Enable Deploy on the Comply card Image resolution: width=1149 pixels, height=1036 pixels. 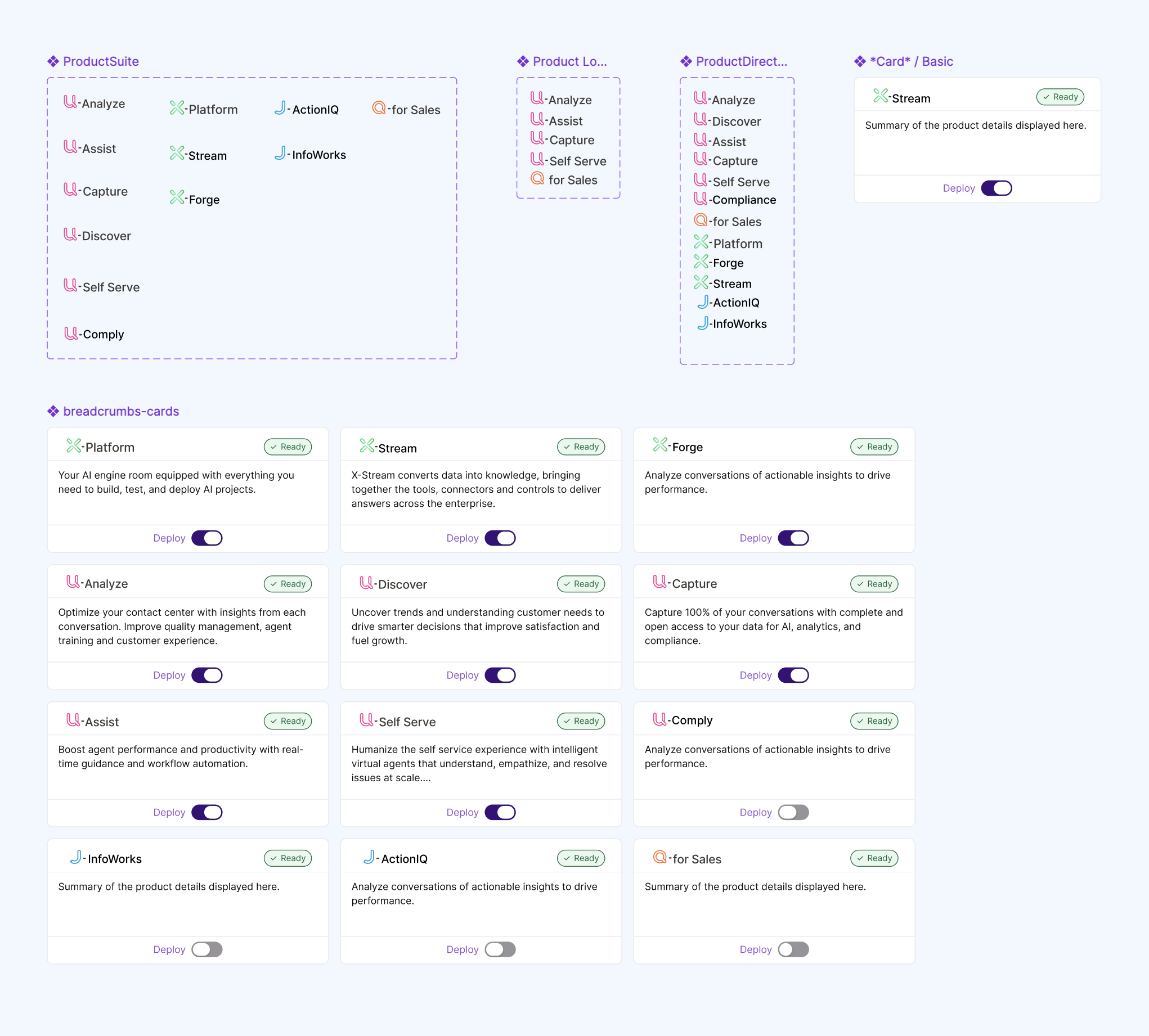tap(794, 812)
